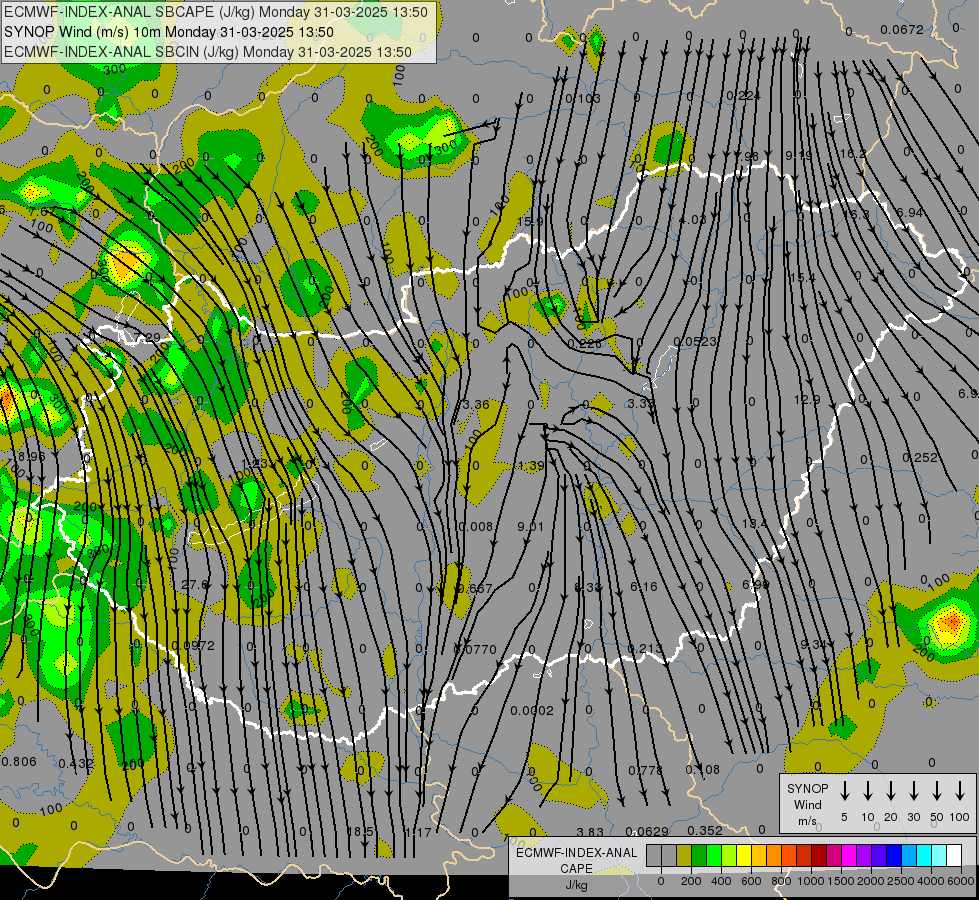This screenshot has width=979, height=900.
Task: Click the map value 0.224
Action: tap(744, 96)
